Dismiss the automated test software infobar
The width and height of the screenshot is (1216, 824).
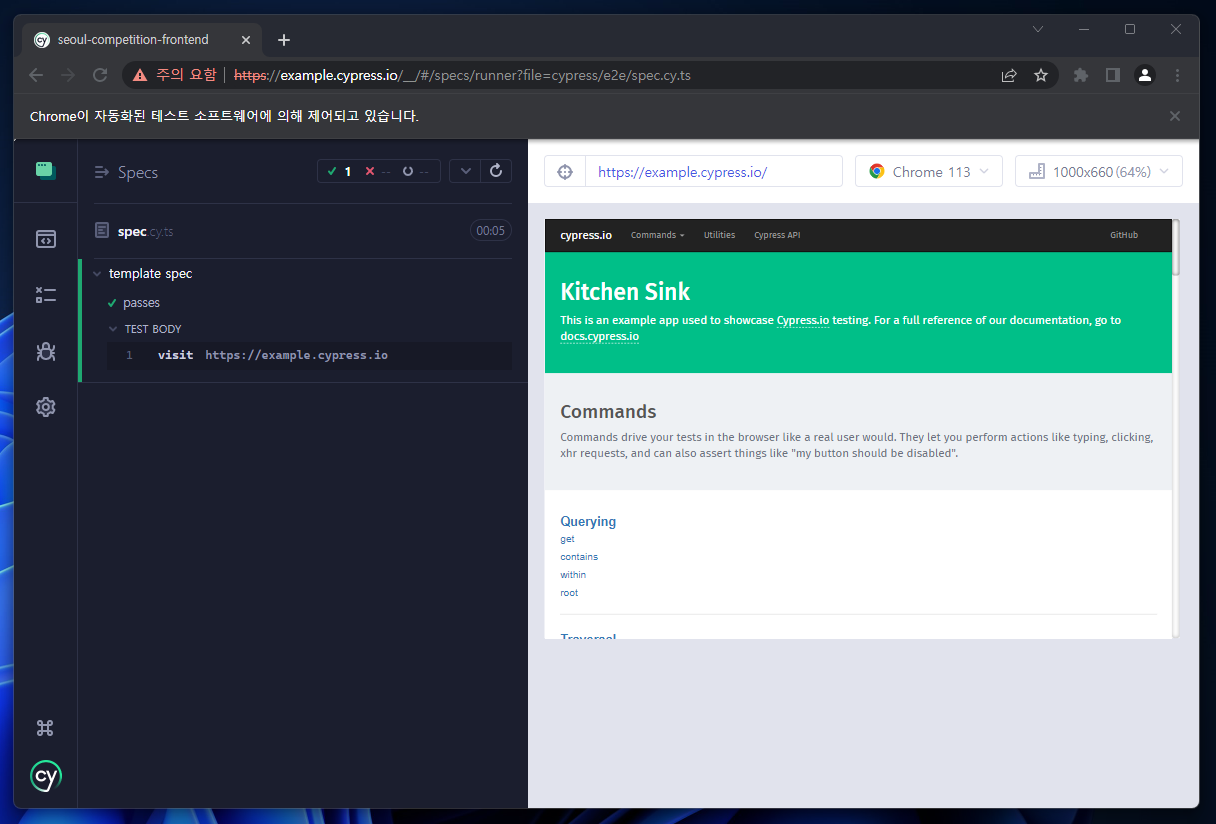pyautogui.click(x=1175, y=116)
